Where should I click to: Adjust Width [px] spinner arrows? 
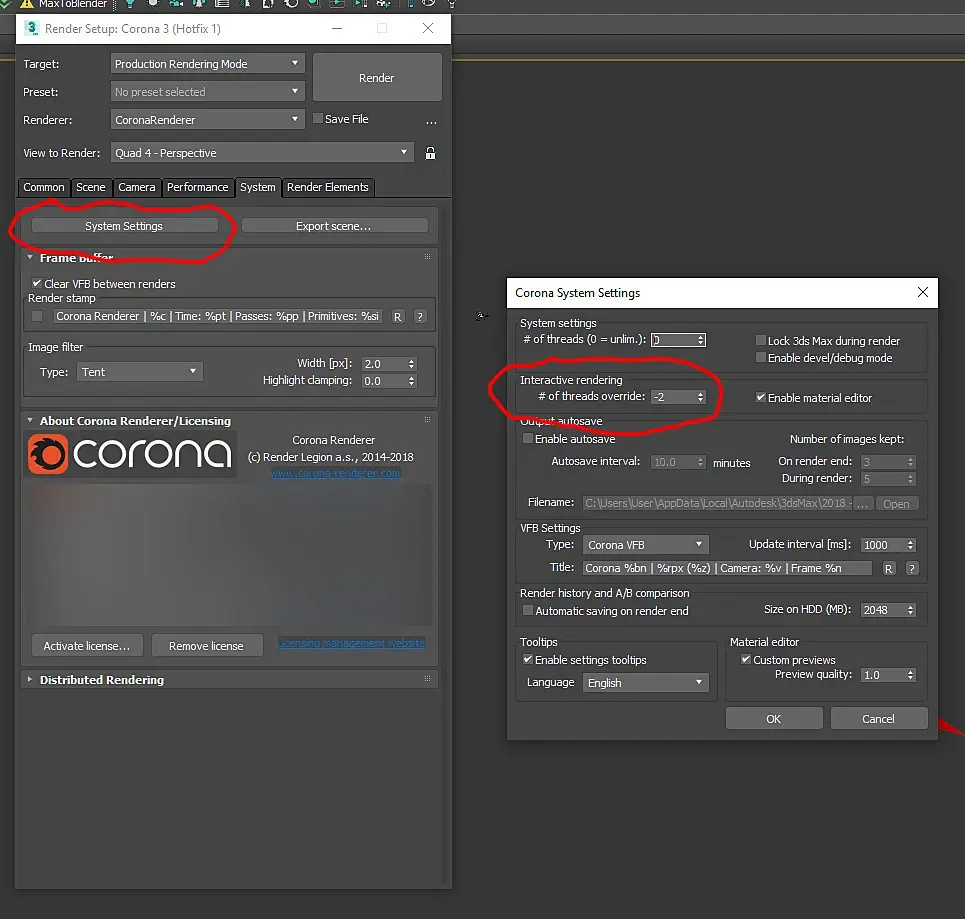pos(412,364)
